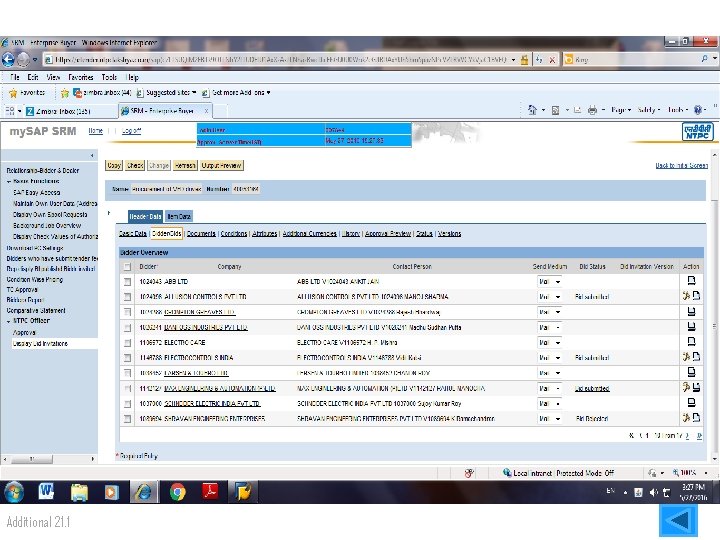Click Internet Explorer back arrow
The image size is (720, 540).
click(x=8, y=59)
